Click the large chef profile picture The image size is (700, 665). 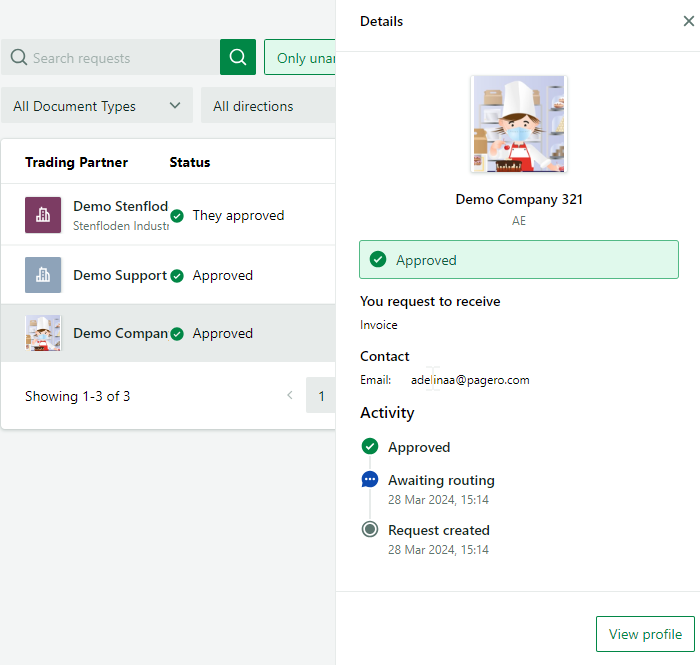pyautogui.click(x=519, y=124)
